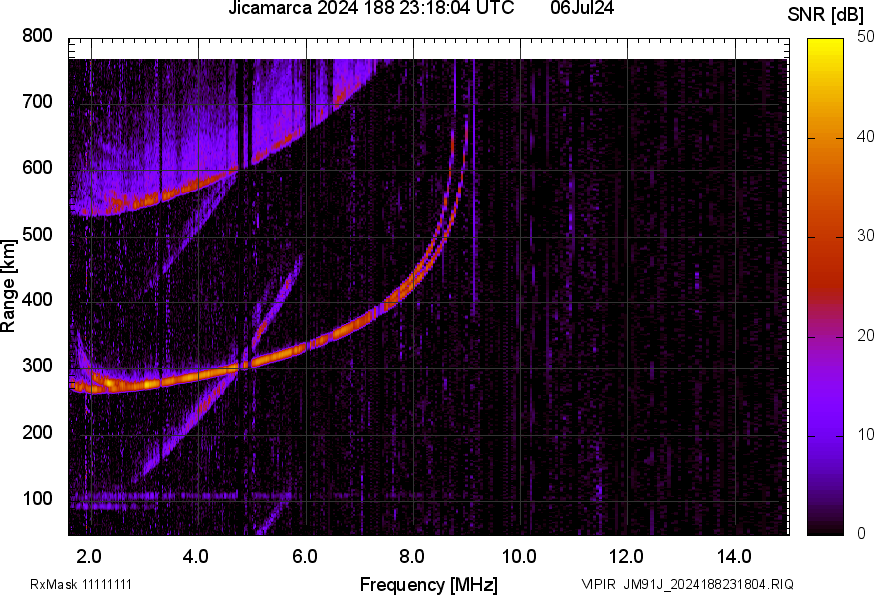The image size is (874, 595).
Task: Select the 40 colorbar tick value
Action: coord(866,136)
